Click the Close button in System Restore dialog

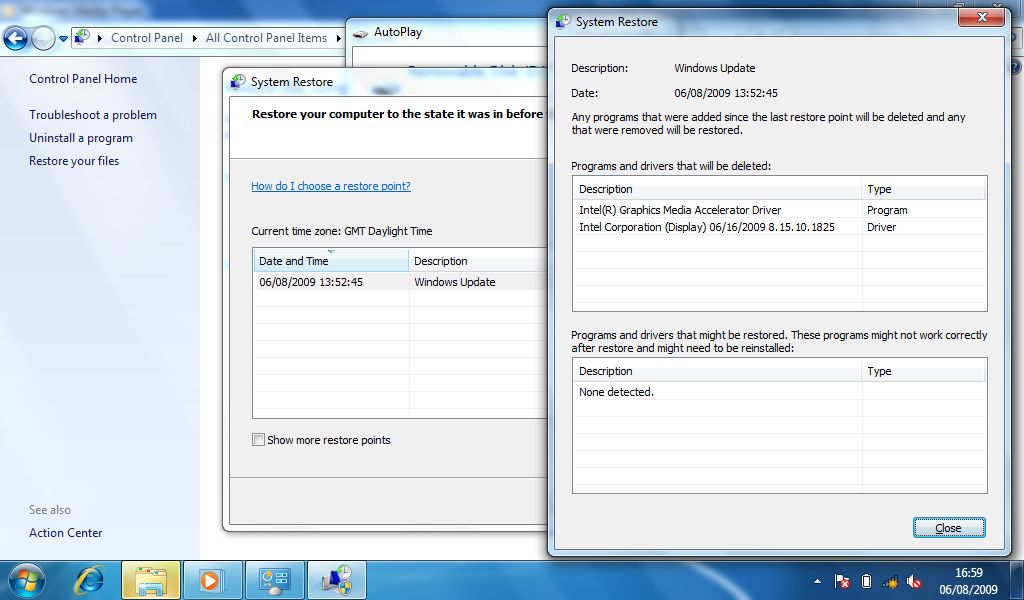click(x=948, y=528)
